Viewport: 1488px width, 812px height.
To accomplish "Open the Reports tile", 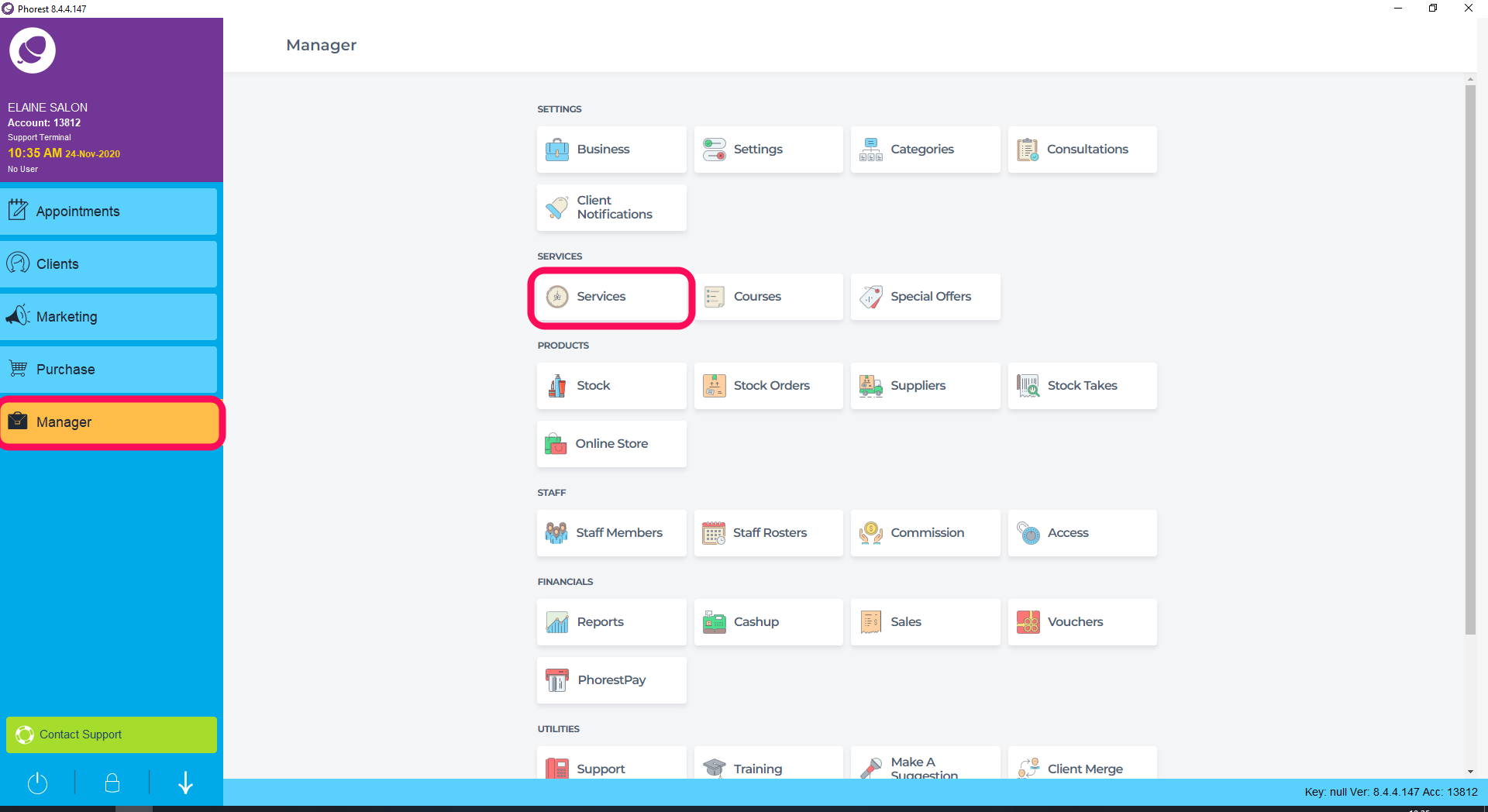I will 611,622.
